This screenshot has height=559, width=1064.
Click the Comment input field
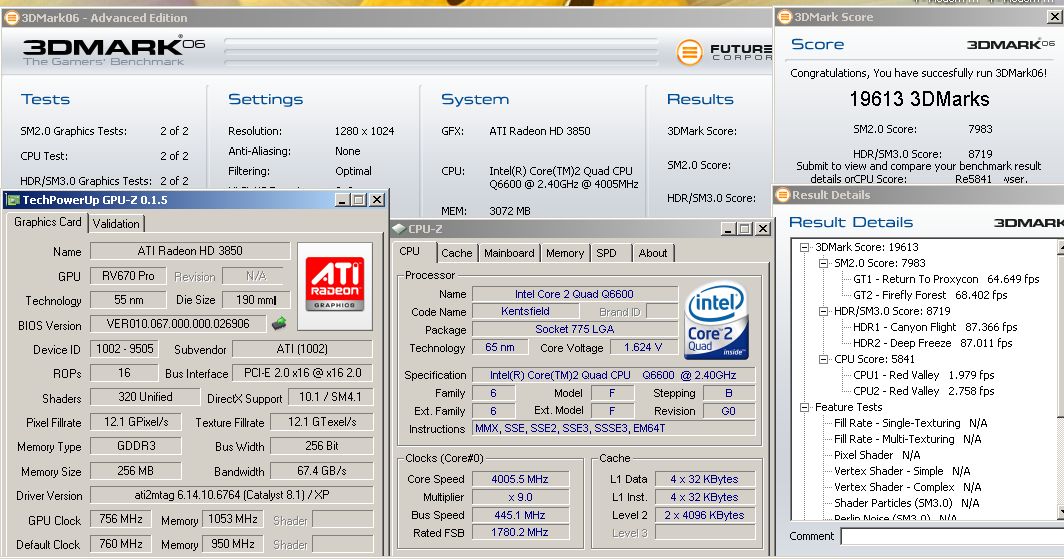tap(952, 537)
